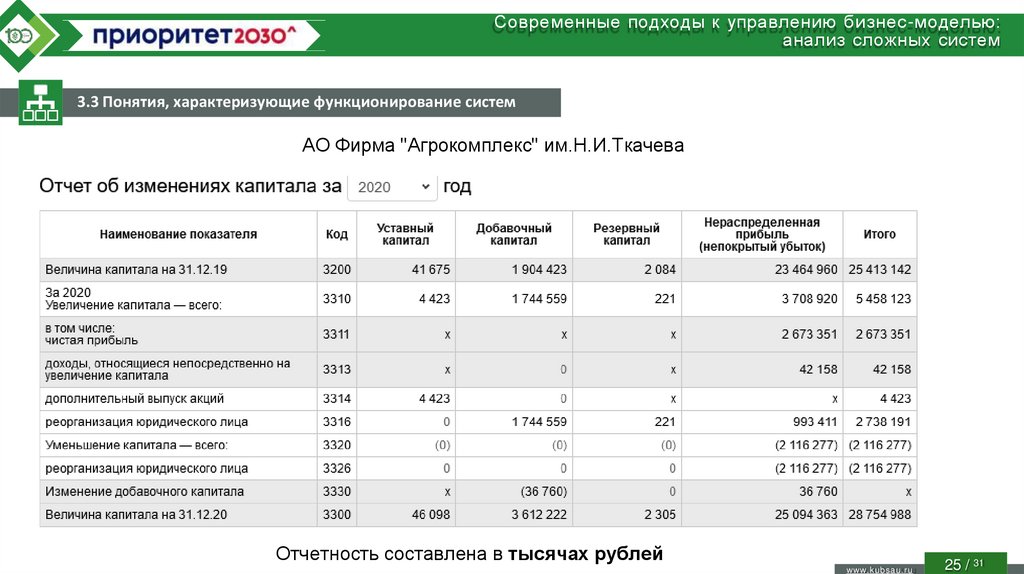
Task: Click the 'Резервный капитал' column header
Action: [626, 234]
